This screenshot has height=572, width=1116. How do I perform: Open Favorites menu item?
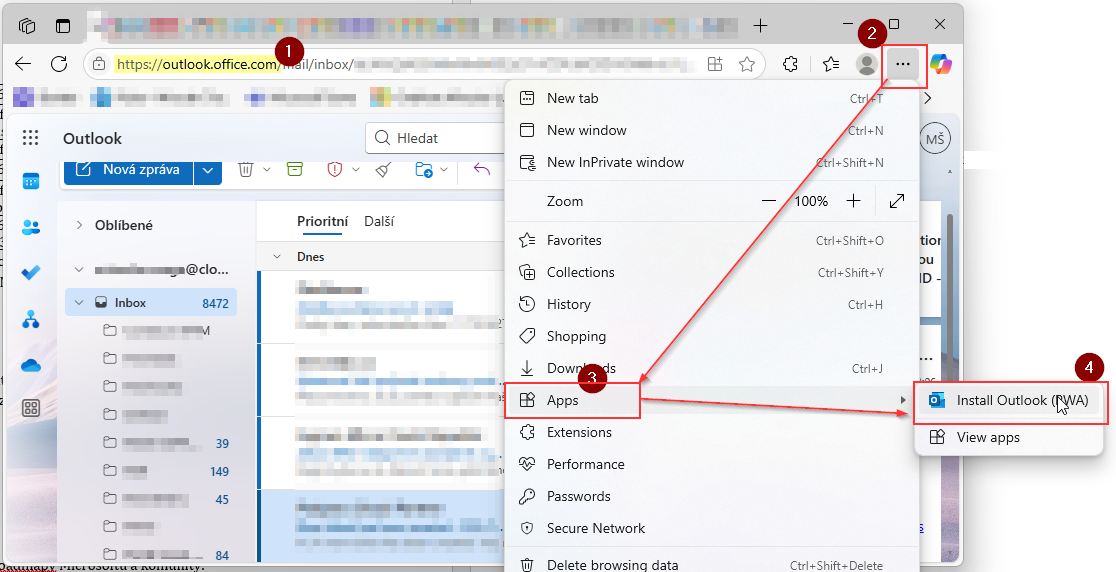714,240
